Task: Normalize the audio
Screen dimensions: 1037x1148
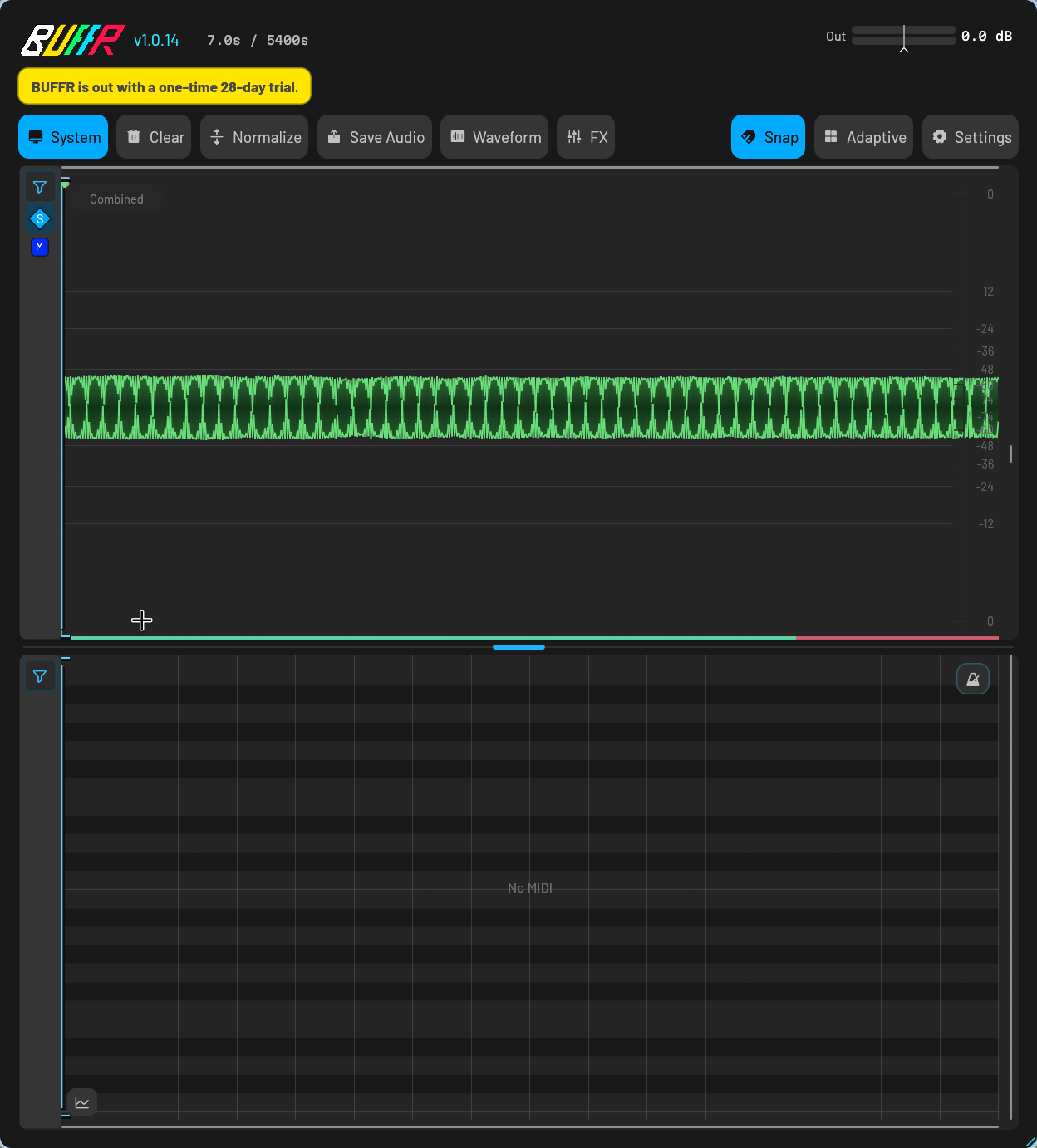Action: (254, 137)
